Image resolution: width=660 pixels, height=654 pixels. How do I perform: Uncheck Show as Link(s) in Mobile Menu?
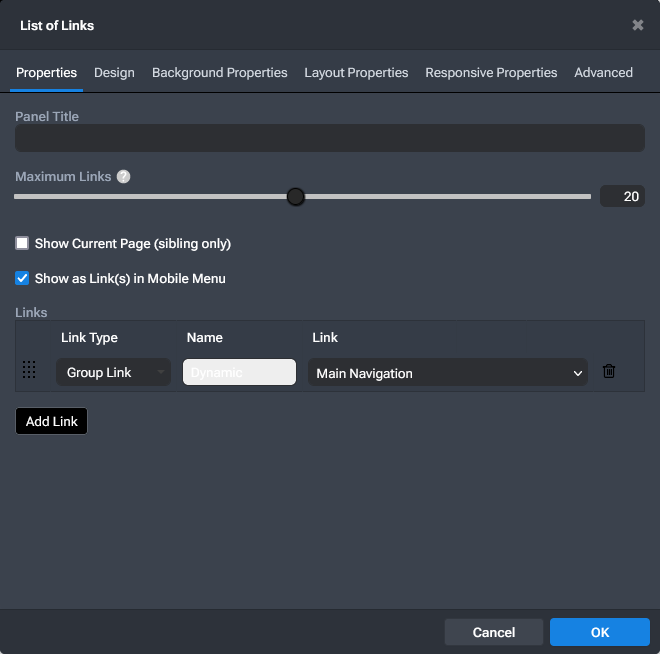tap(22, 278)
